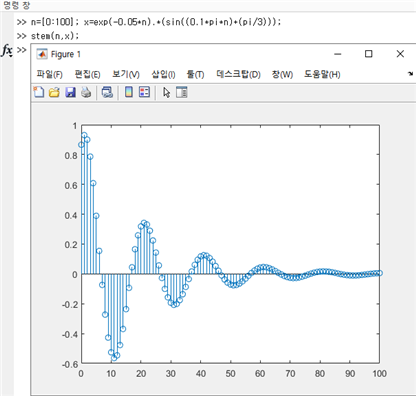Open a file with the folder icon
Viewport: 420px width, 396px height.
pos(54,92)
